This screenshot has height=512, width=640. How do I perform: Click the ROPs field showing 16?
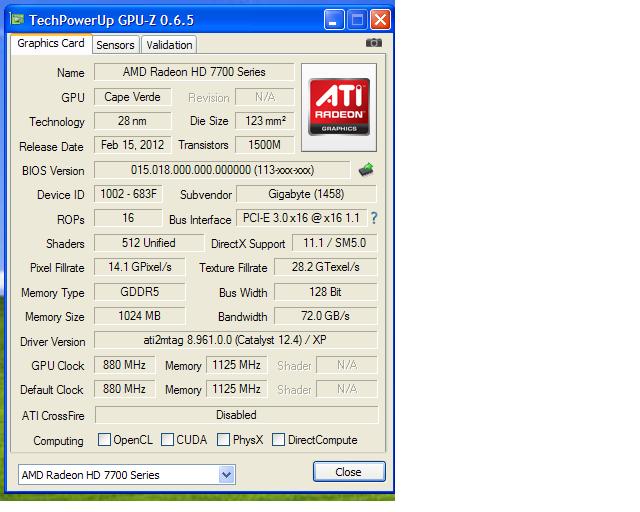coord(128,218)
